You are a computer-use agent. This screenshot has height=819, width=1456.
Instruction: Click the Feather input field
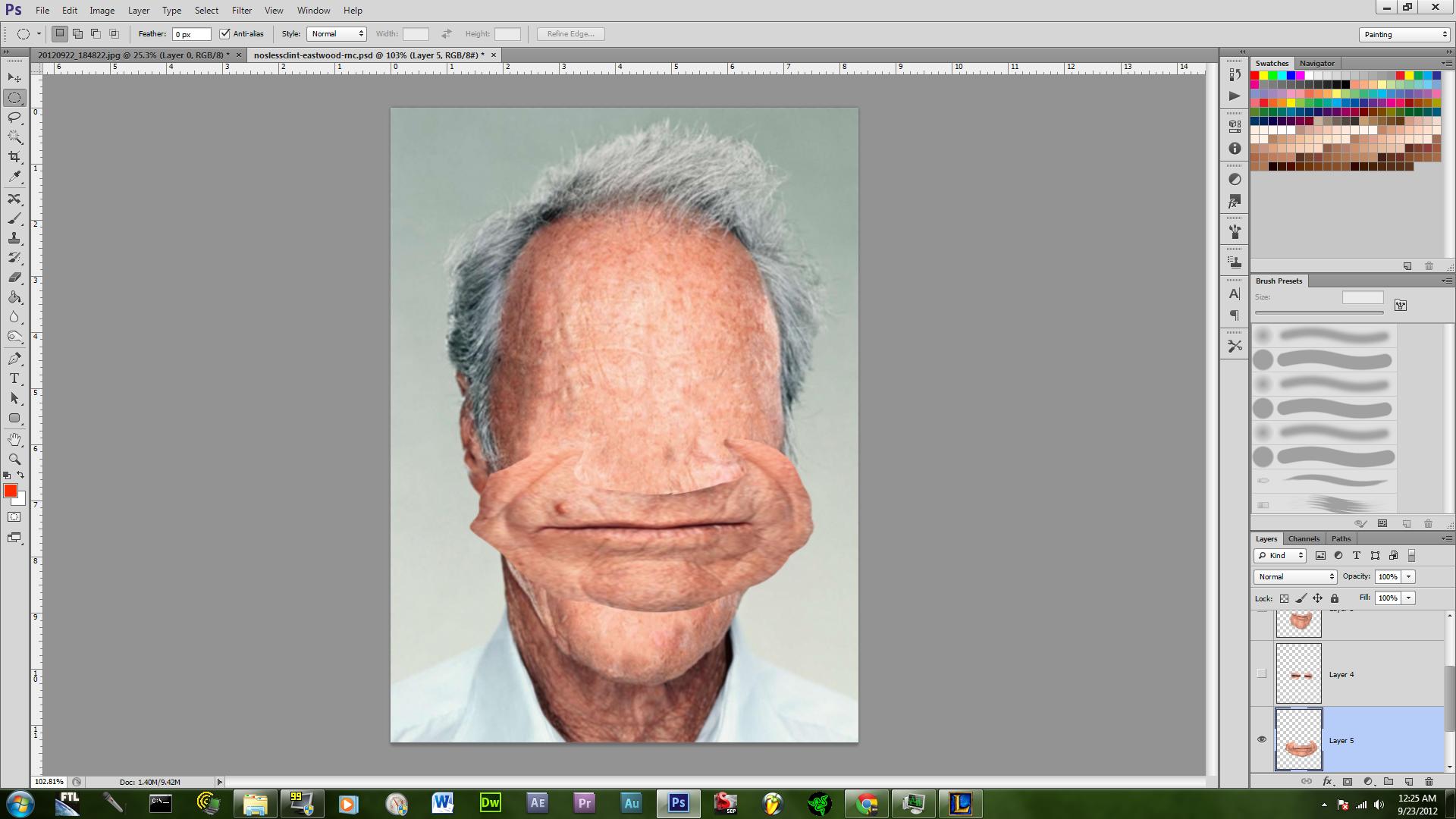pyautogui.click(x=191, y=34)
